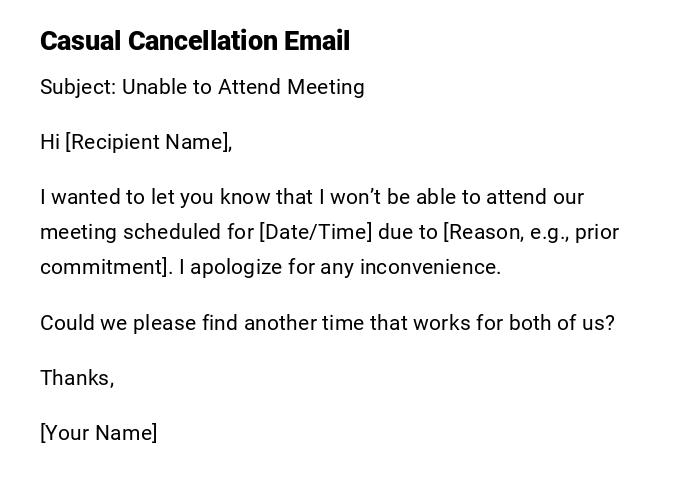Select the [Recipient Name] placeholder
The width and height of the screenshot is (700, 495).
(149, 142)
